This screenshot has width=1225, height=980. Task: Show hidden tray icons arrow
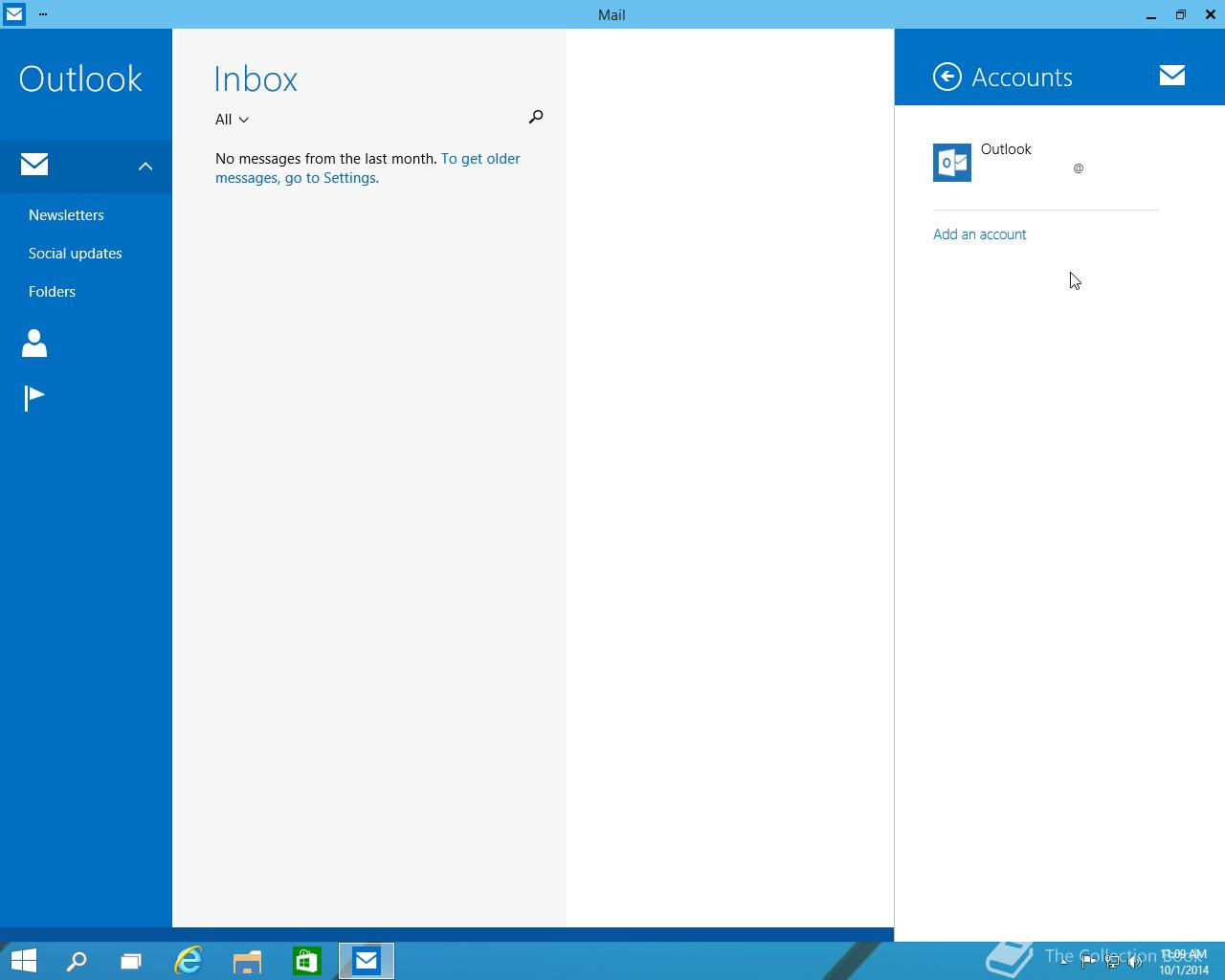[x=1063, y=962]
